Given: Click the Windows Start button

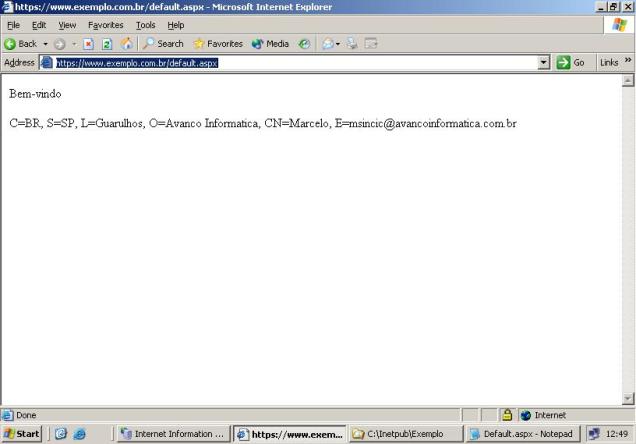Looking at the screenshot, I should pos(22,434).
